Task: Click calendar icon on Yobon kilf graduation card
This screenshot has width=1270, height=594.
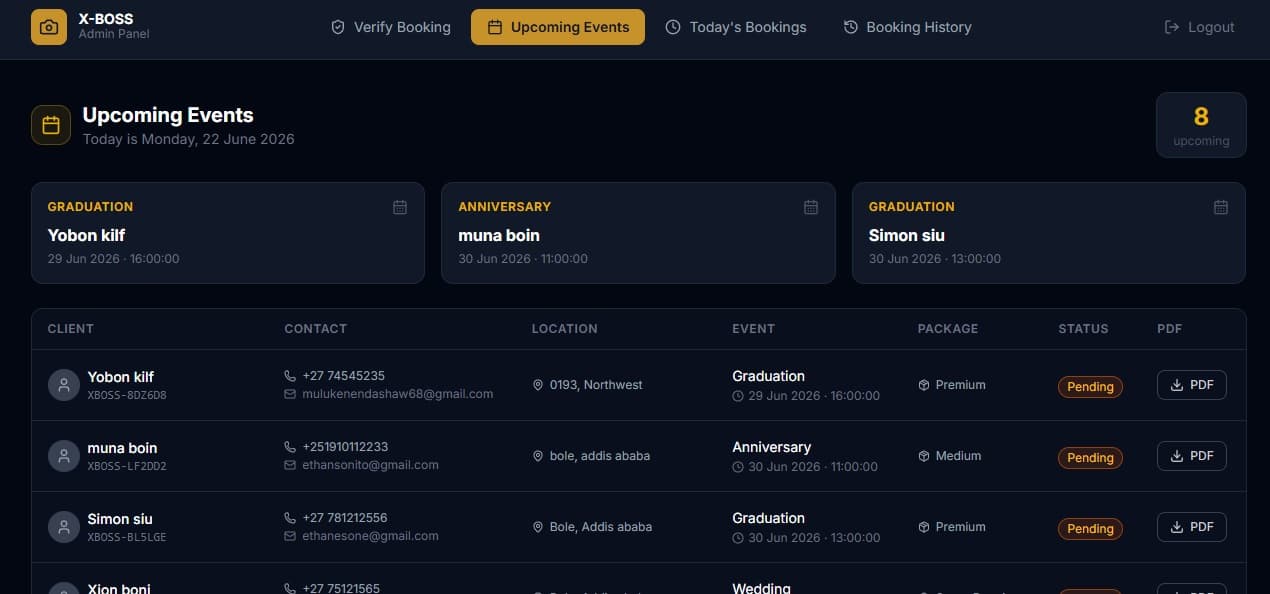Action: [400, 207]
